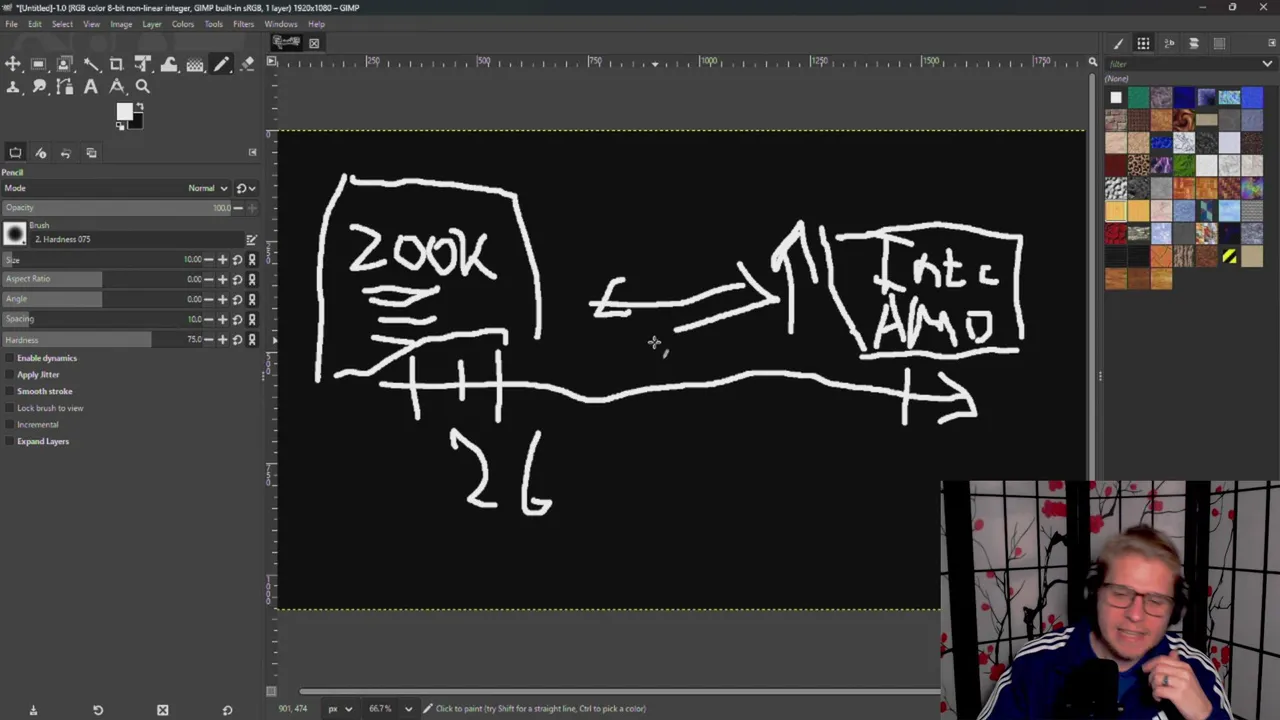Screen dimensions: 1280x720
Task: Select the Rectangle Select tool
Action: [39, 64]
